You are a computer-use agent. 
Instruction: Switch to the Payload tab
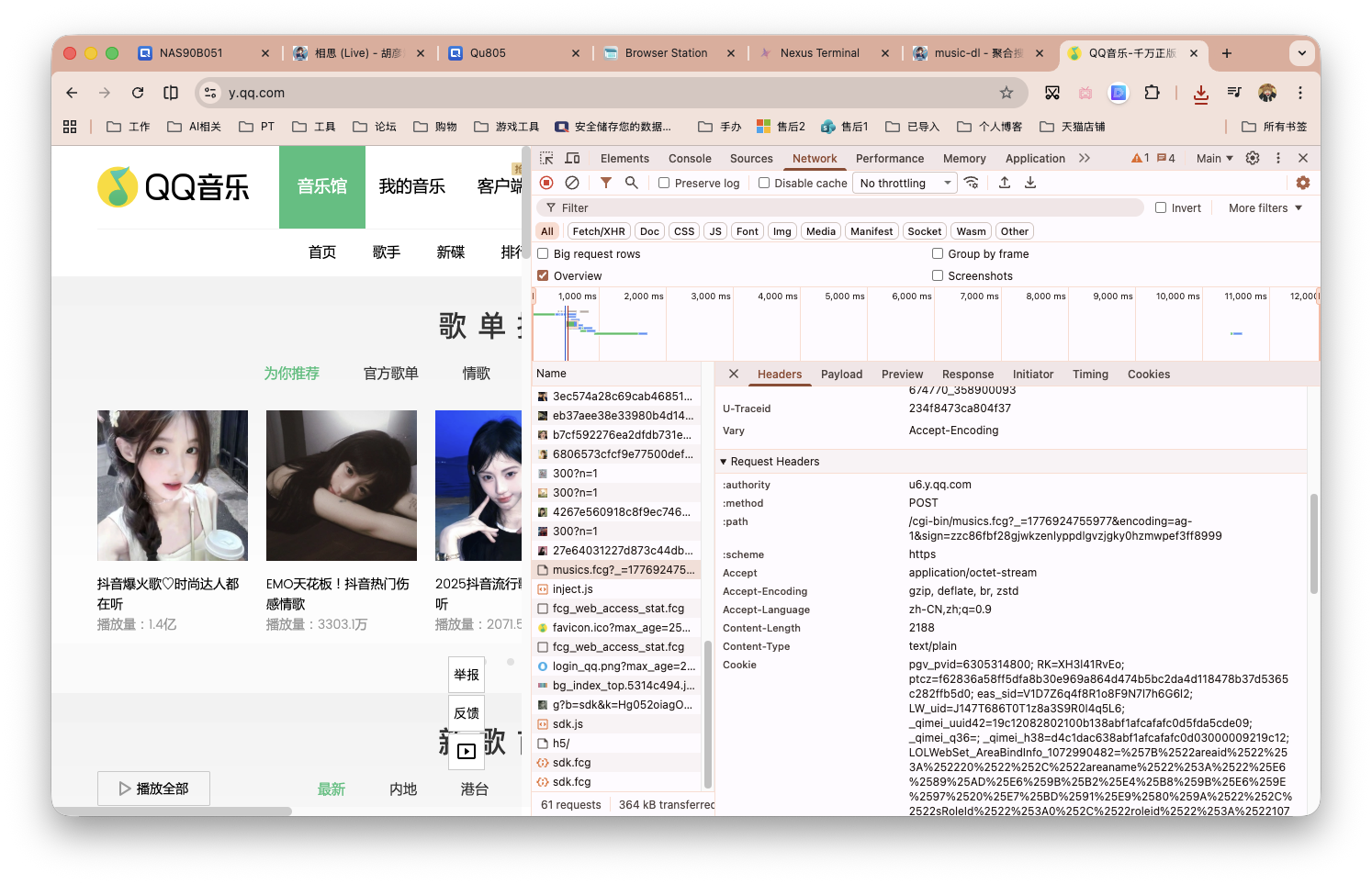point(841,375)
